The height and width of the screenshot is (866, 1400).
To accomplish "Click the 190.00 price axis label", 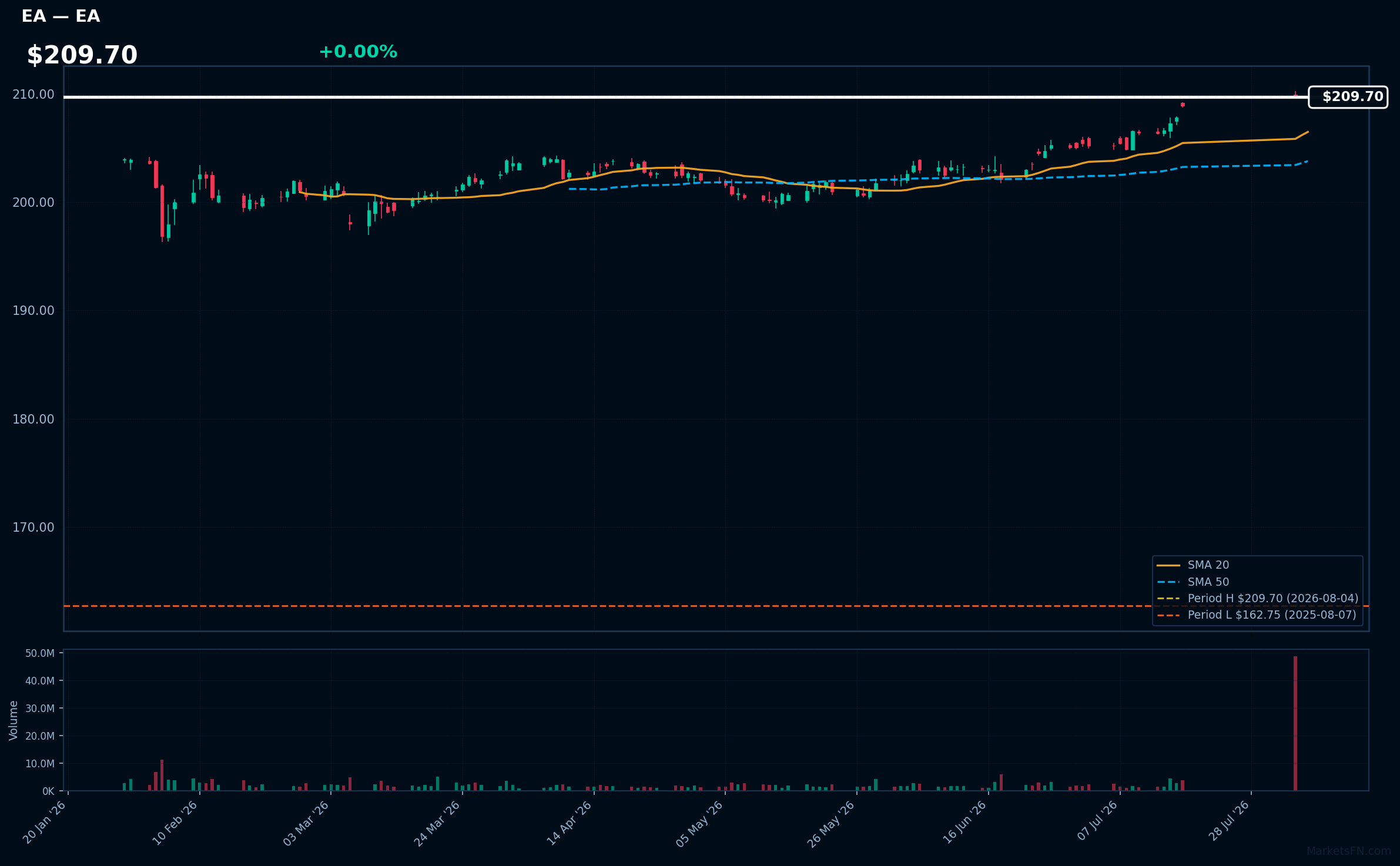I will [33, 311].
